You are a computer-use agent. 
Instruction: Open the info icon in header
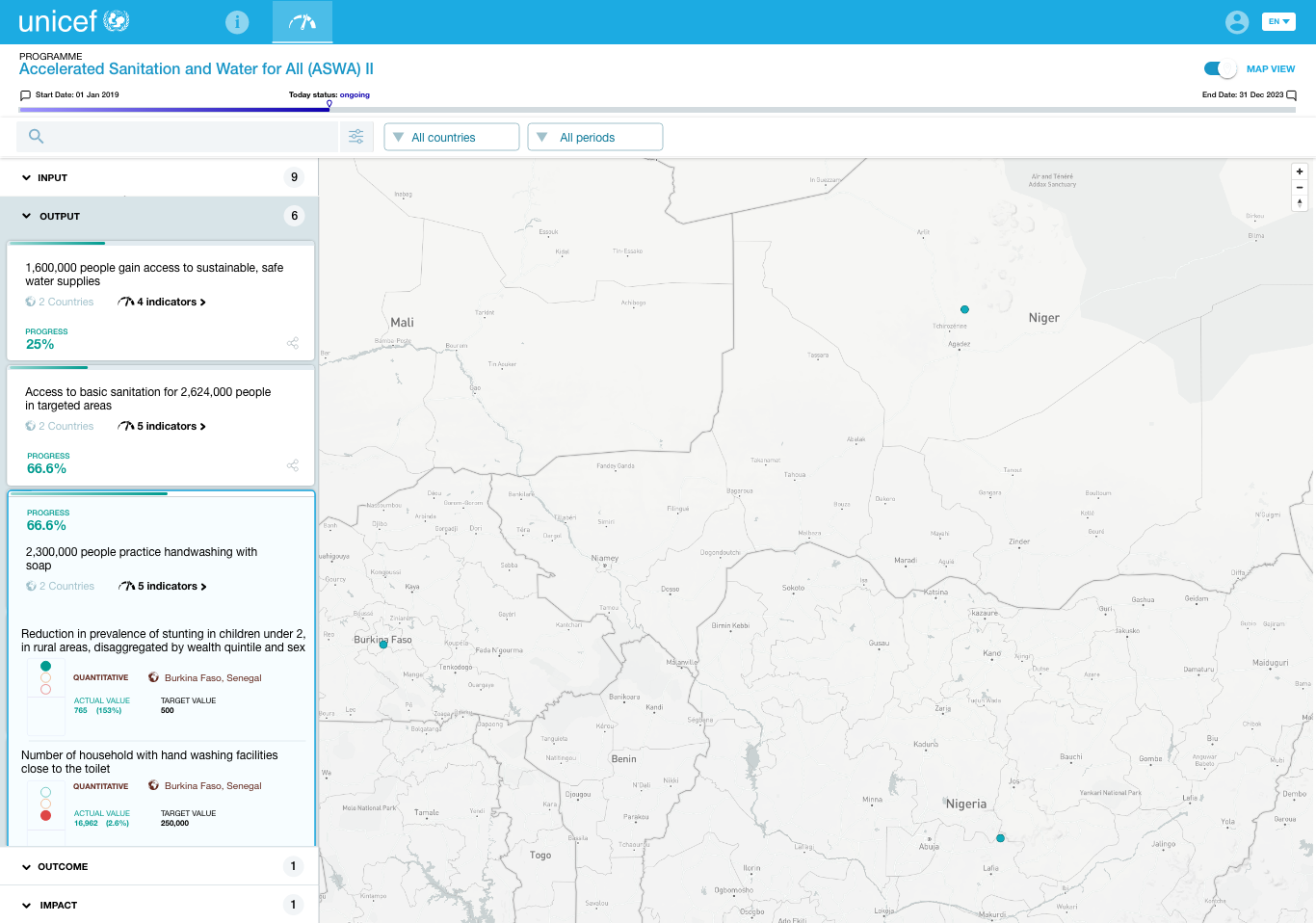tap(237, 22)
